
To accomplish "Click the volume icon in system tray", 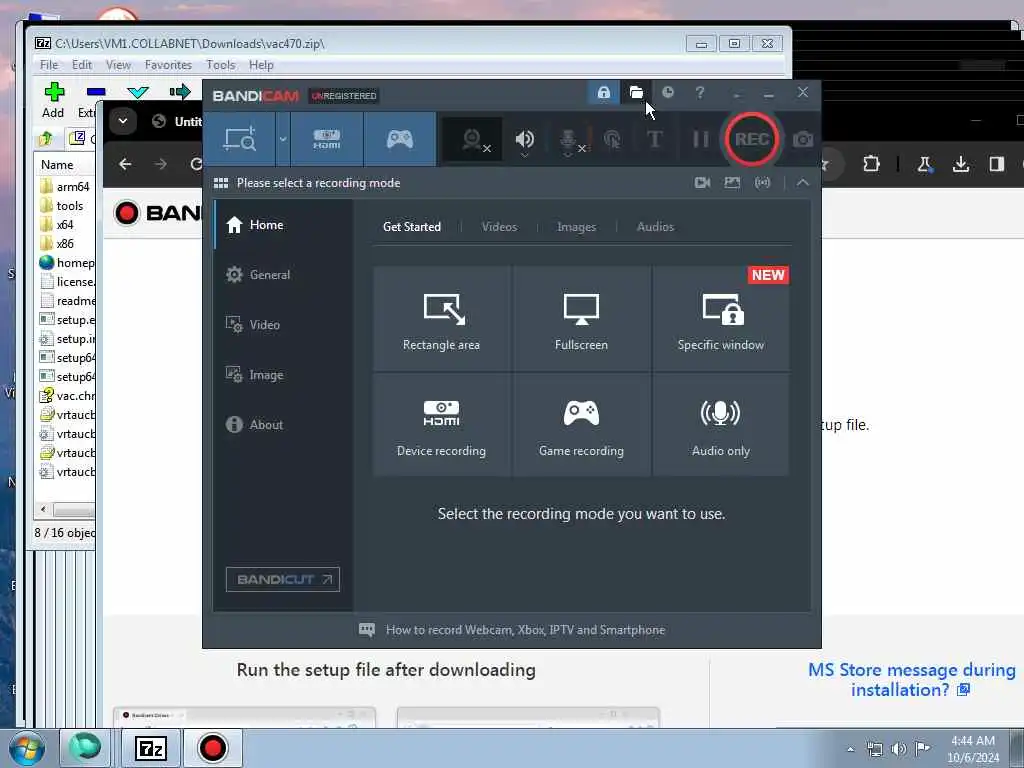I will (x=899, y=749).
